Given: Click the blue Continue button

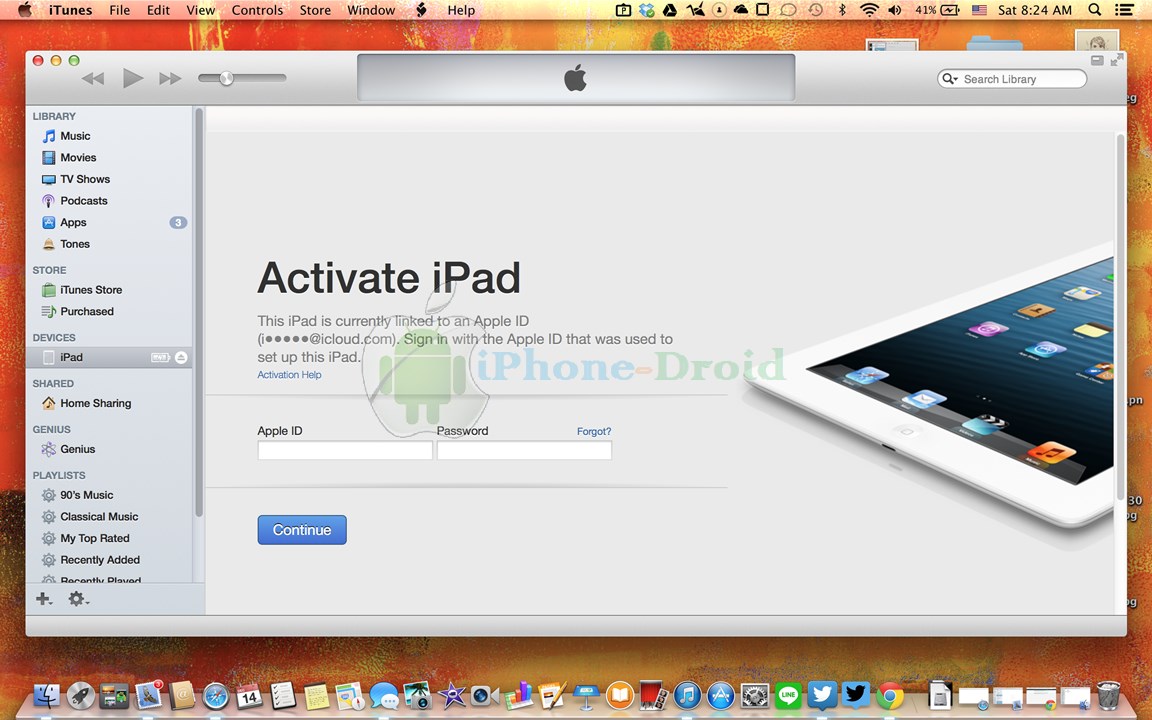Looking at the screenshot, I should tap(301, 530).
